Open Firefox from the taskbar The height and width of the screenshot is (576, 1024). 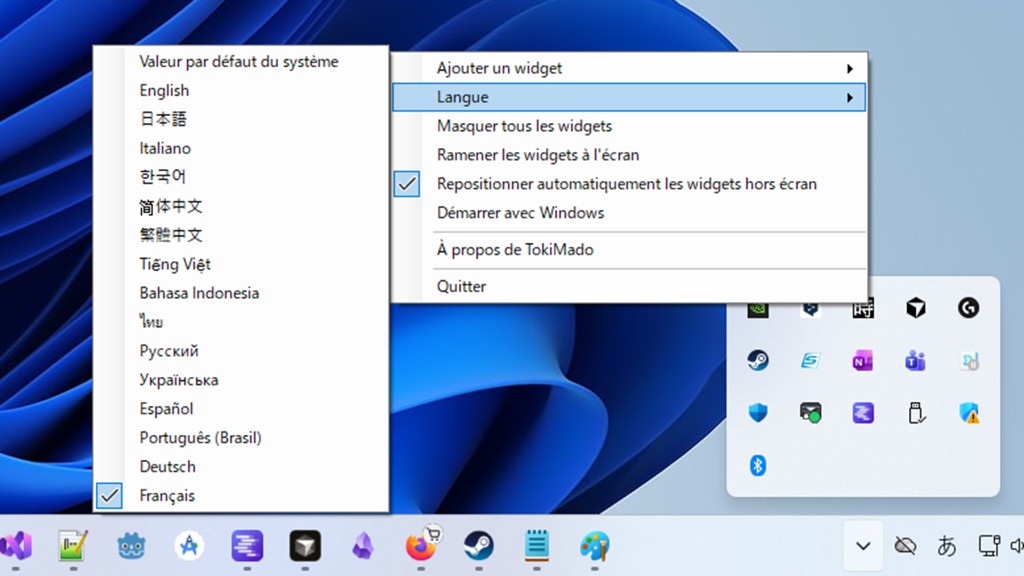point(421,546)
